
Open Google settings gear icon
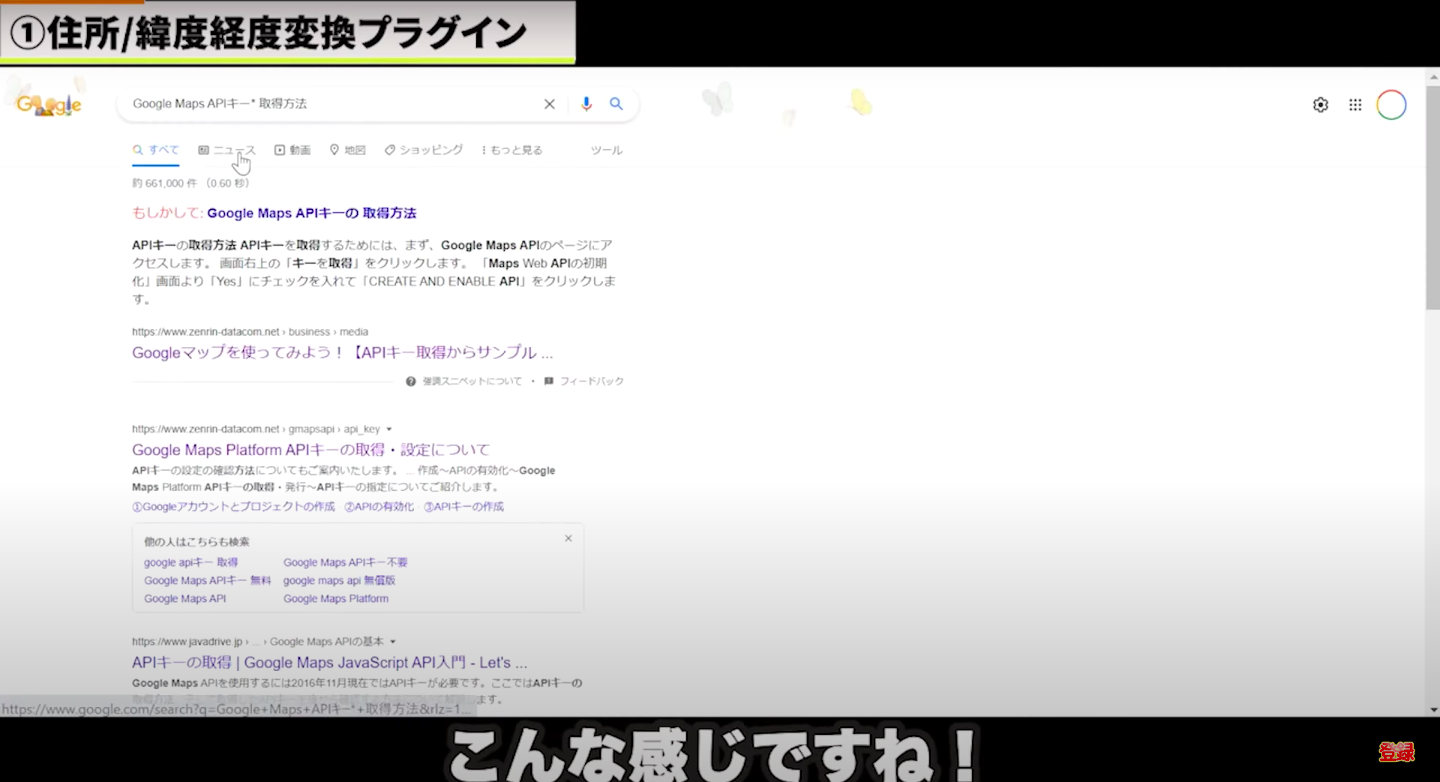[1320, 105]
